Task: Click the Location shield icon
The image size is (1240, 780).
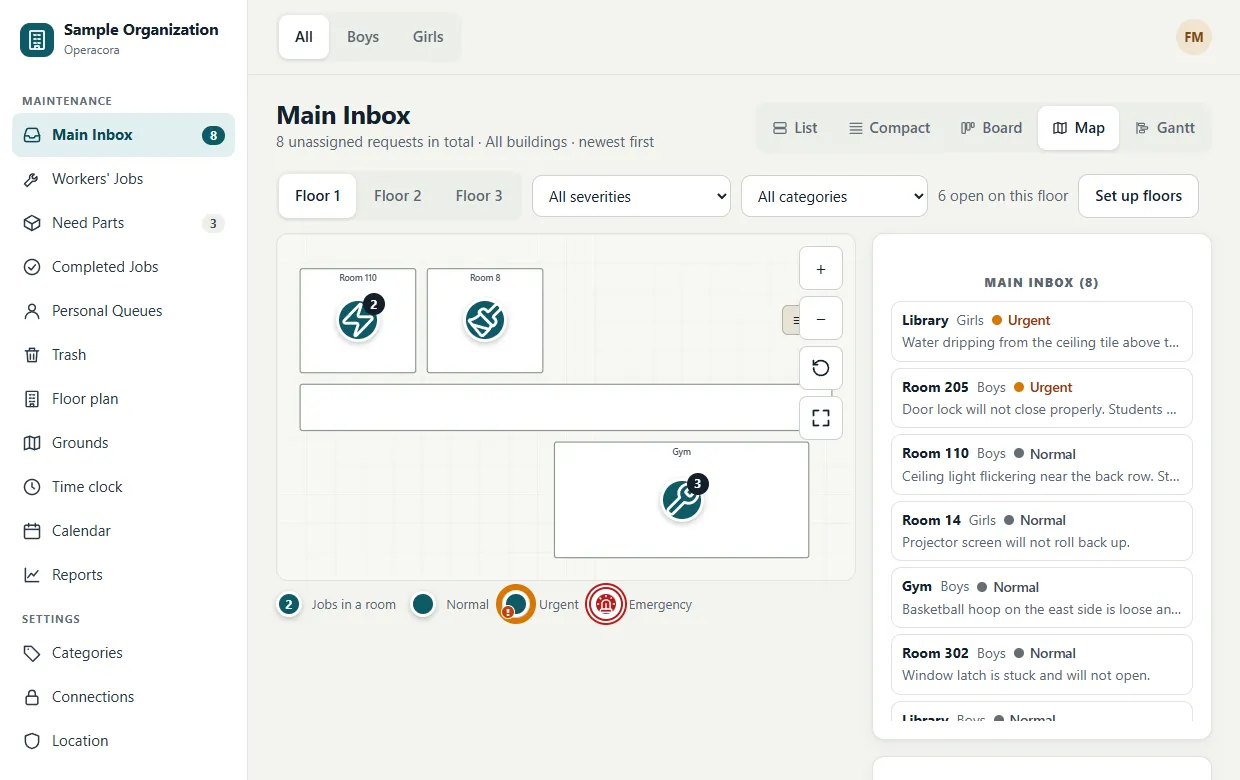Action: [32, 741]
